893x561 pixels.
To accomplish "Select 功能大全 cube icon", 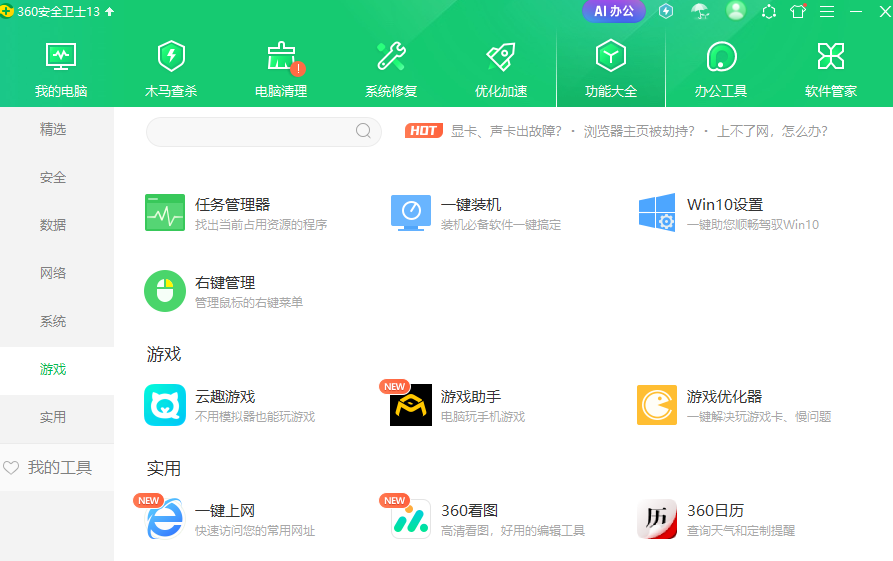I will pos(611,55).
